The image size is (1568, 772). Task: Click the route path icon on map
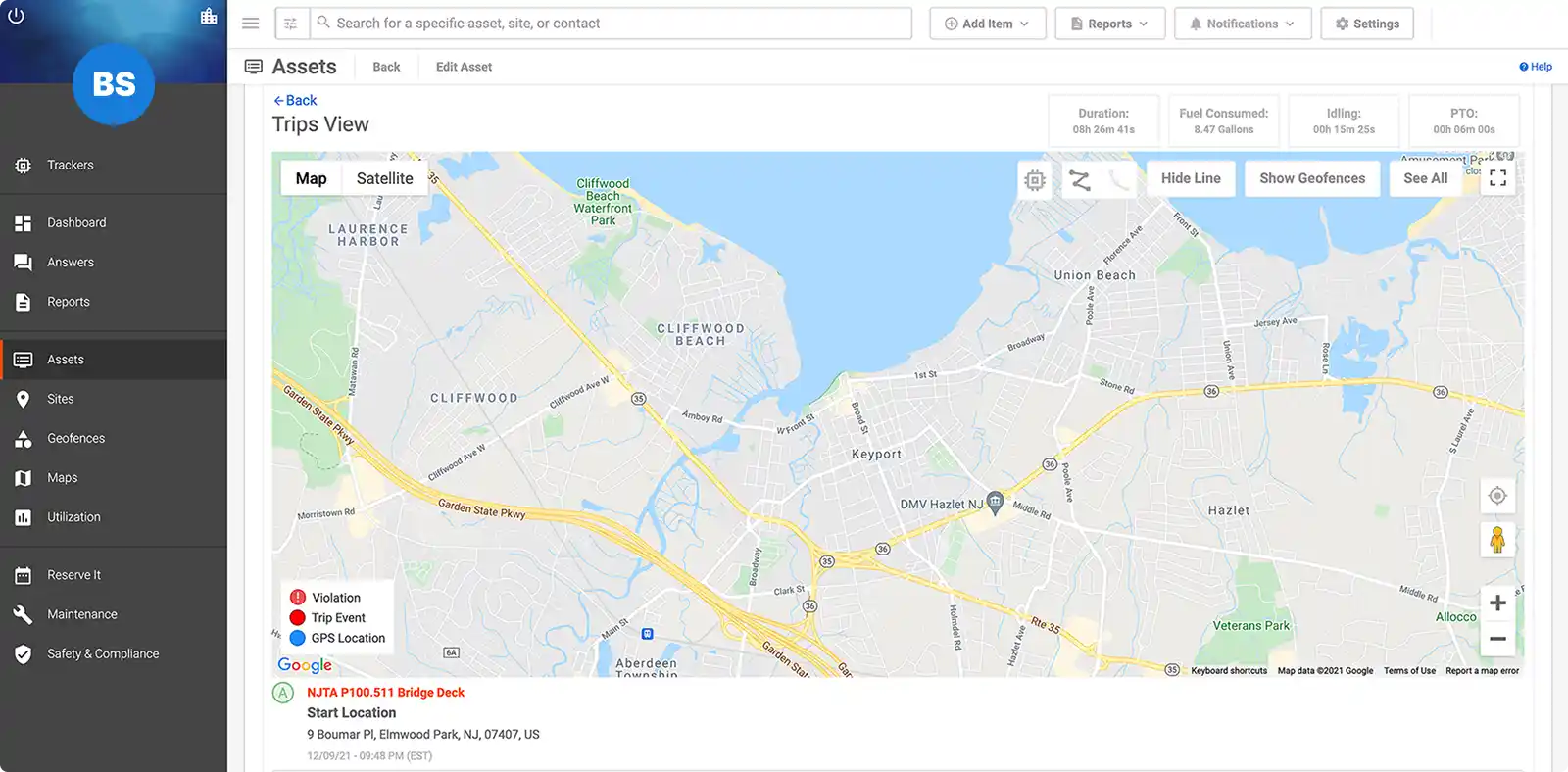(x=1079, y=179)
